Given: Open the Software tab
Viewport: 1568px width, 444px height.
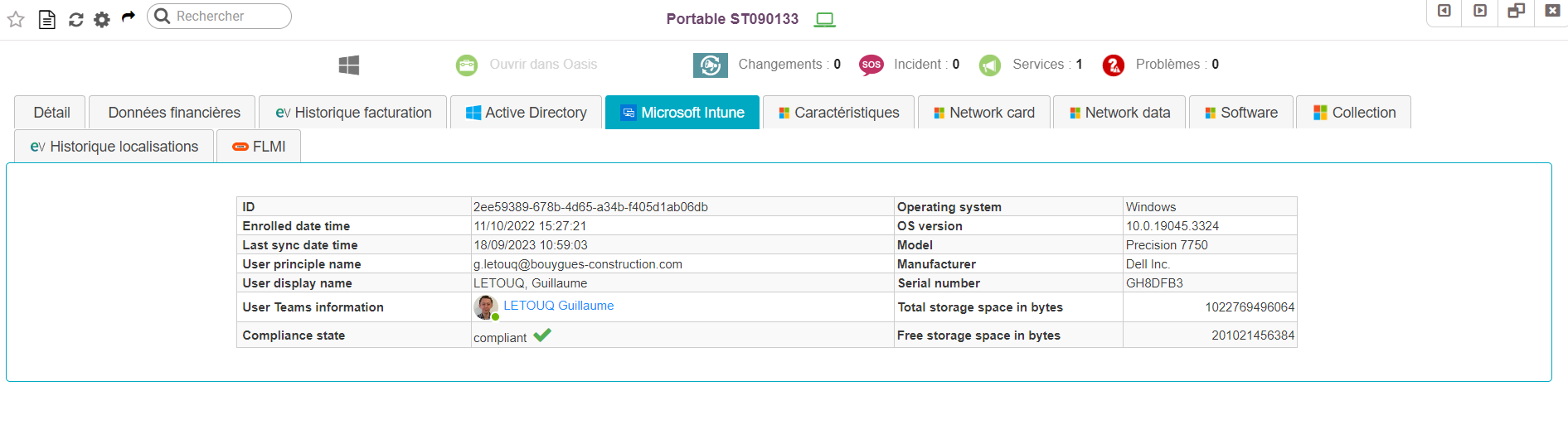Looking at the screenshot, I should pyautogui.click(x=1240, y=113).
